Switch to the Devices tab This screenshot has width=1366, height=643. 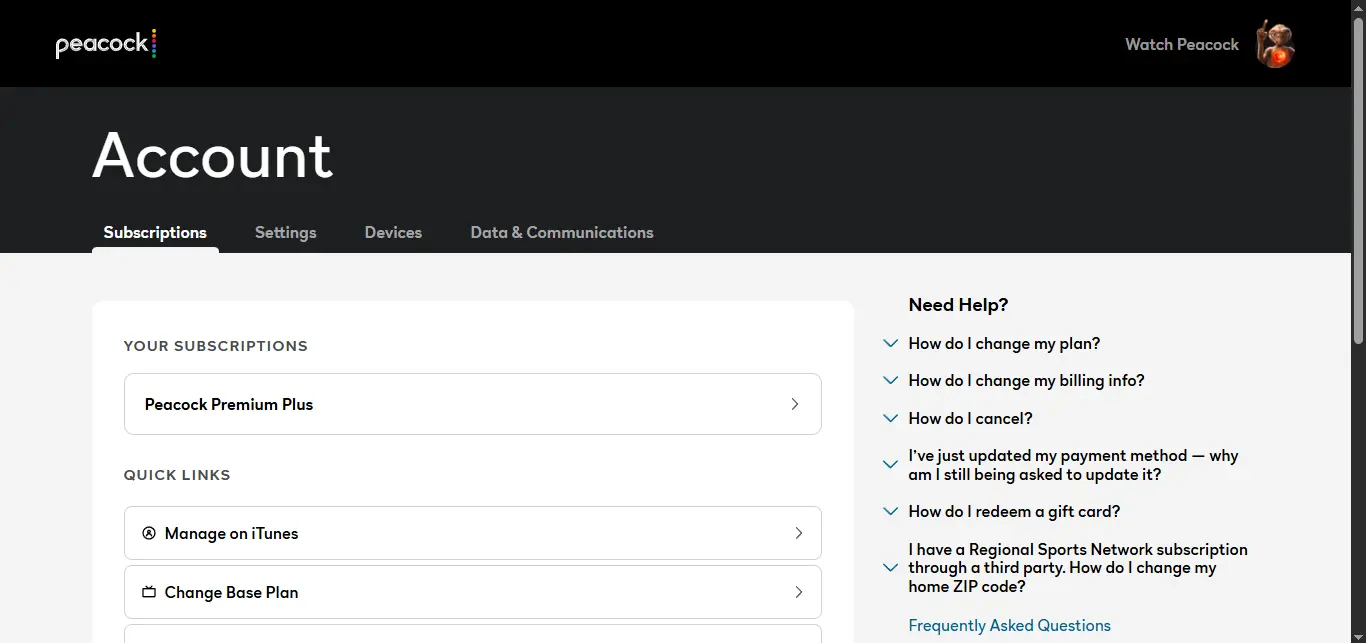pos(393,232)
